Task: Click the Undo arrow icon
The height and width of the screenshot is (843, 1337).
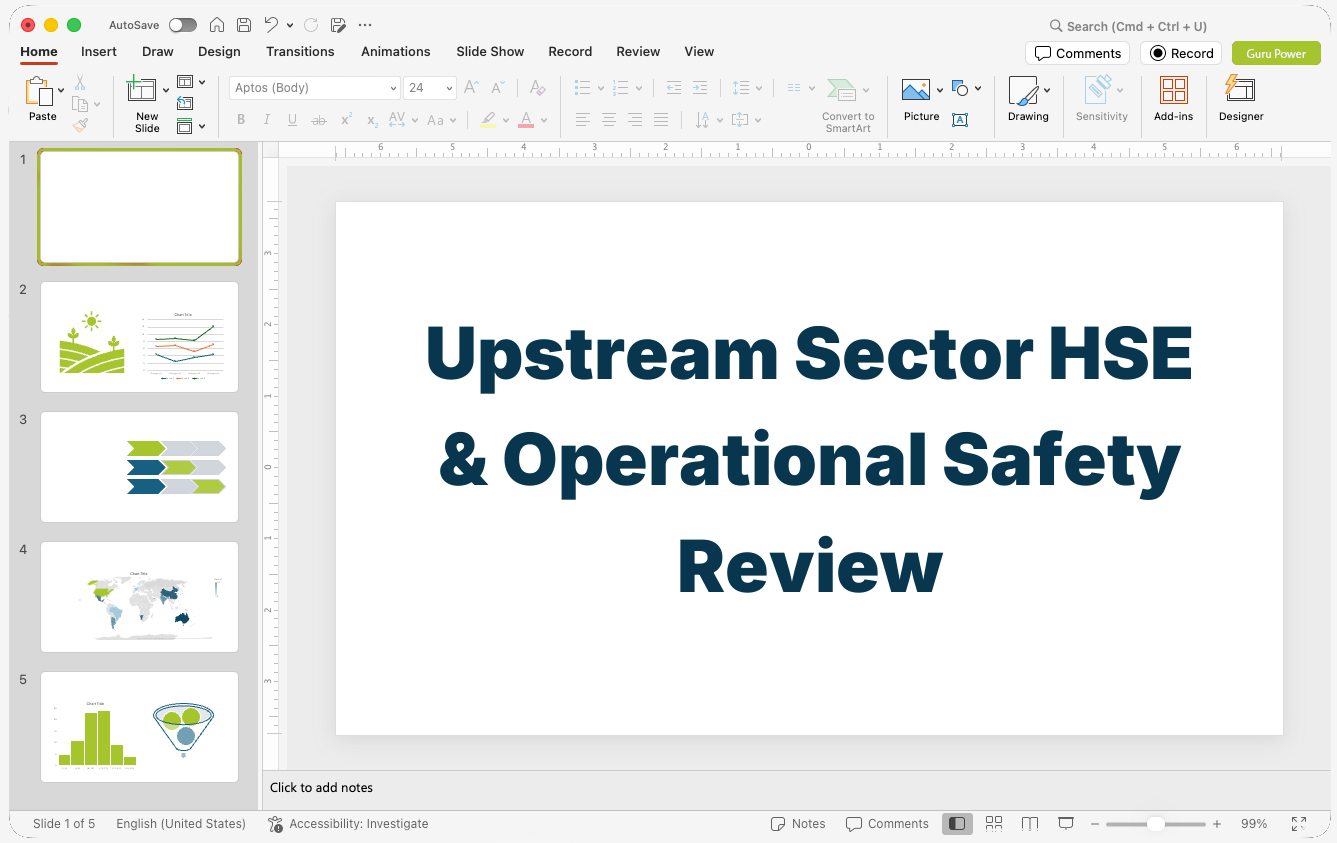Action: point(271,25)
